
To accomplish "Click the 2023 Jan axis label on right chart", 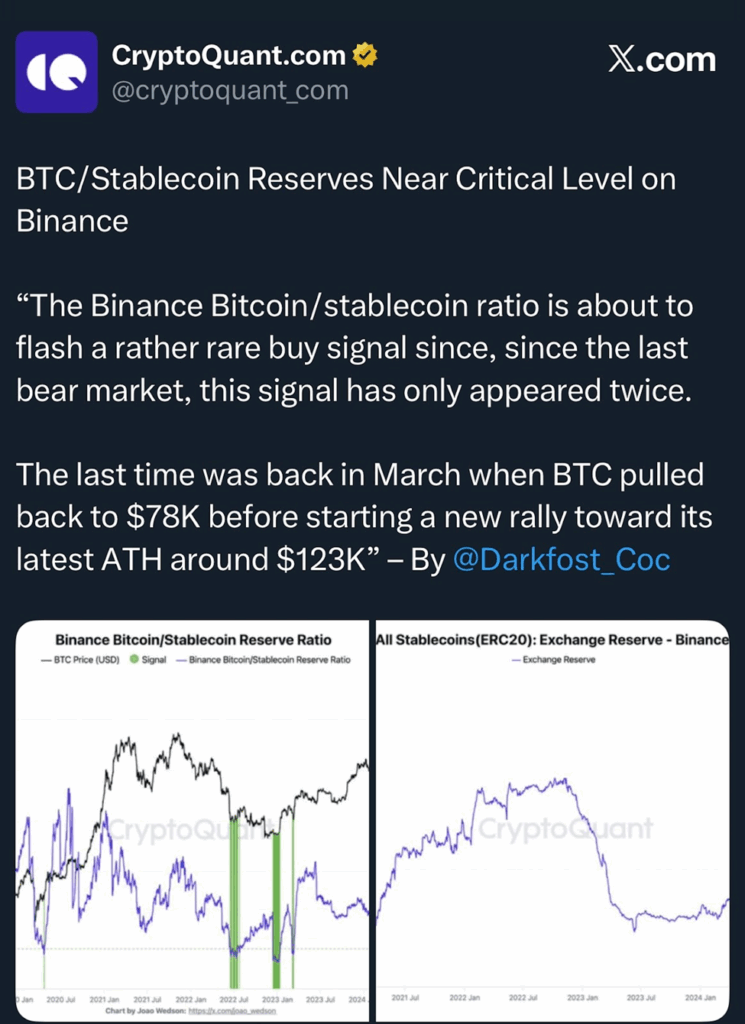I will 582,998.
